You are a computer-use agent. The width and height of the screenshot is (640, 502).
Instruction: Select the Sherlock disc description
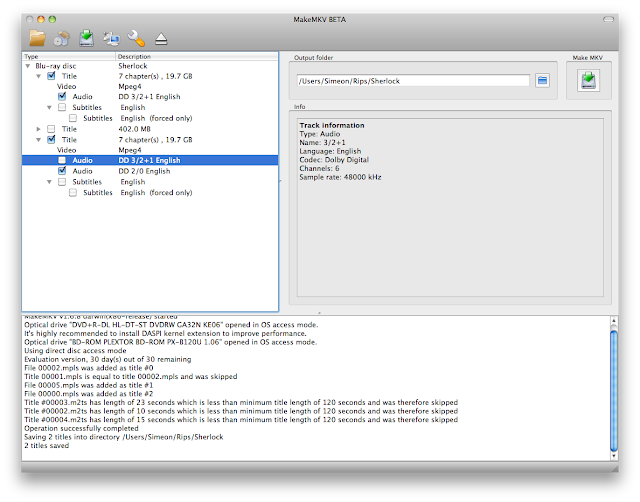[x=133, y=66]
